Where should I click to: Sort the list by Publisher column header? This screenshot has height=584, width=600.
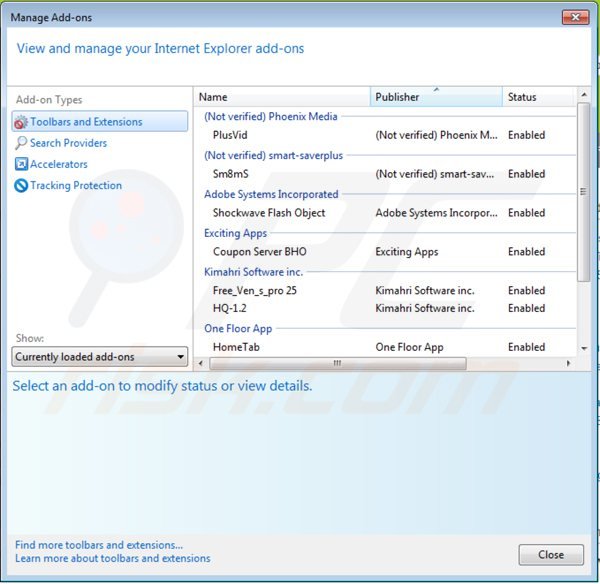point(436,97)
